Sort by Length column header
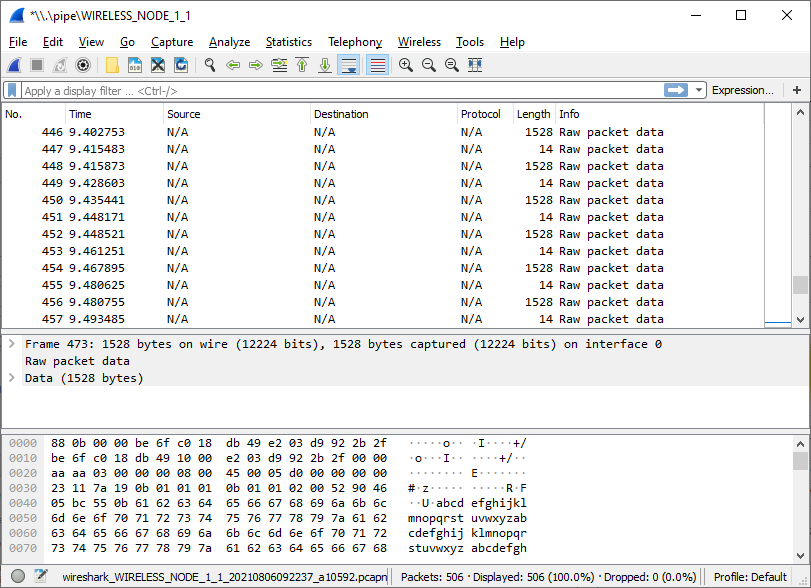This screenshot has width=811, height=588. pos(534,114)
